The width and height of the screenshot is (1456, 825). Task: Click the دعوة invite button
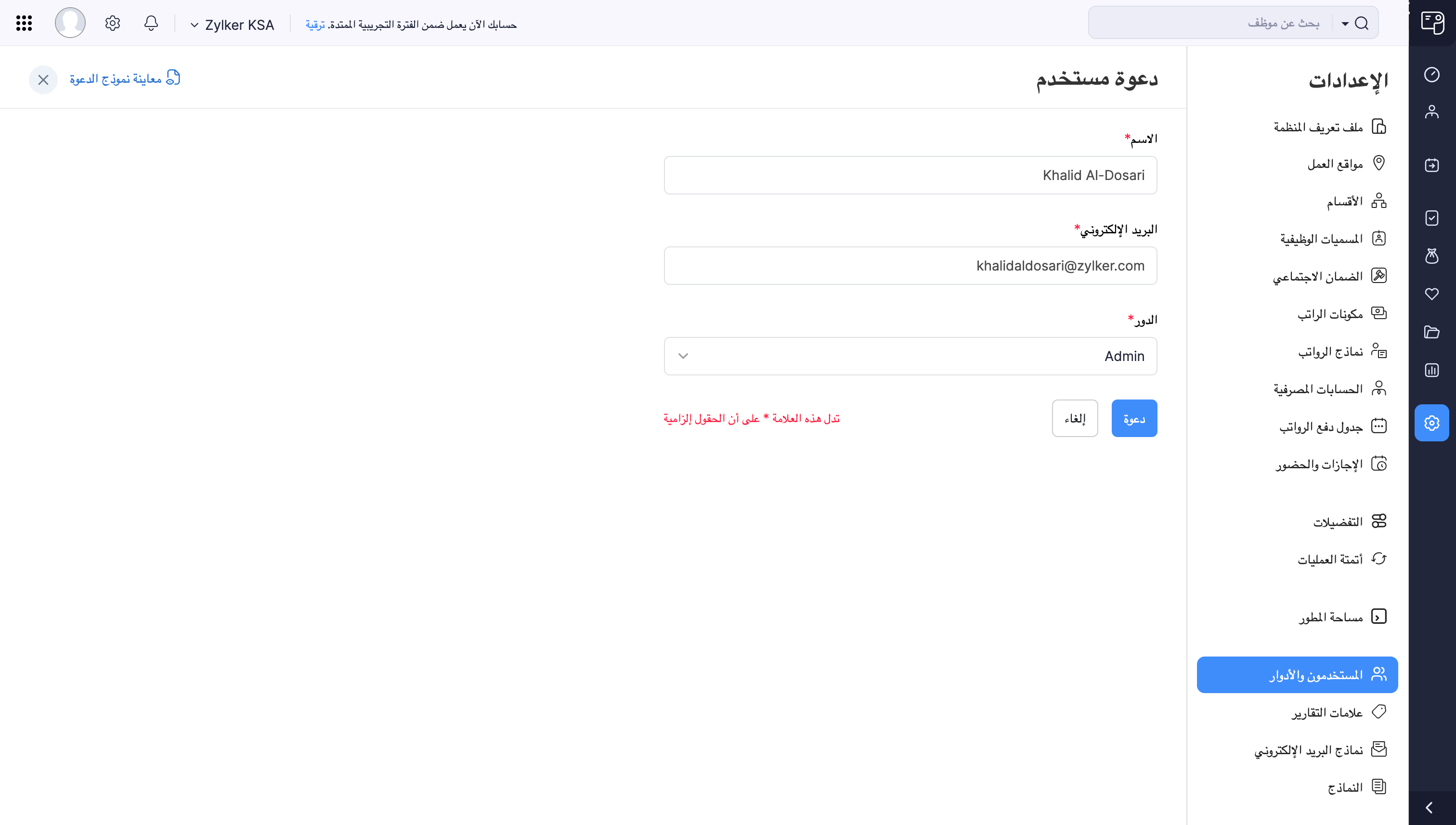(1134, 419)
